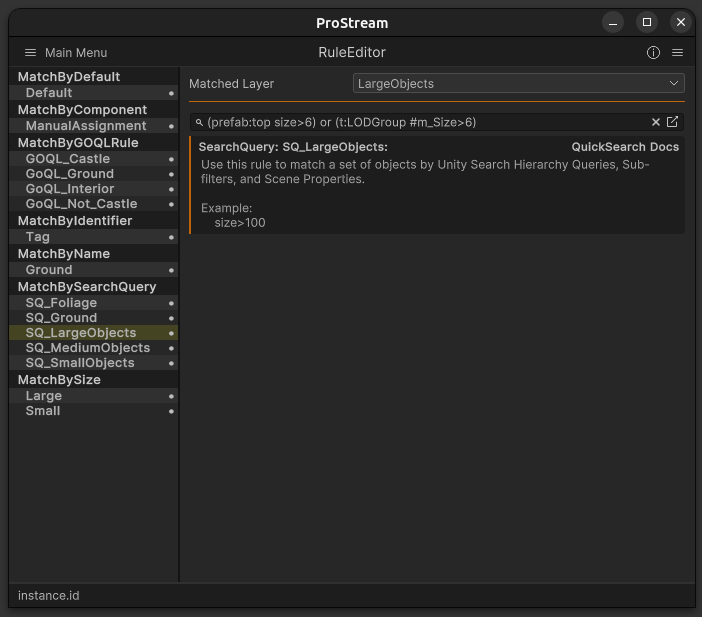Toggle the dot next to SQ_Ground
702x617 pixels.
tap(171, 319)
